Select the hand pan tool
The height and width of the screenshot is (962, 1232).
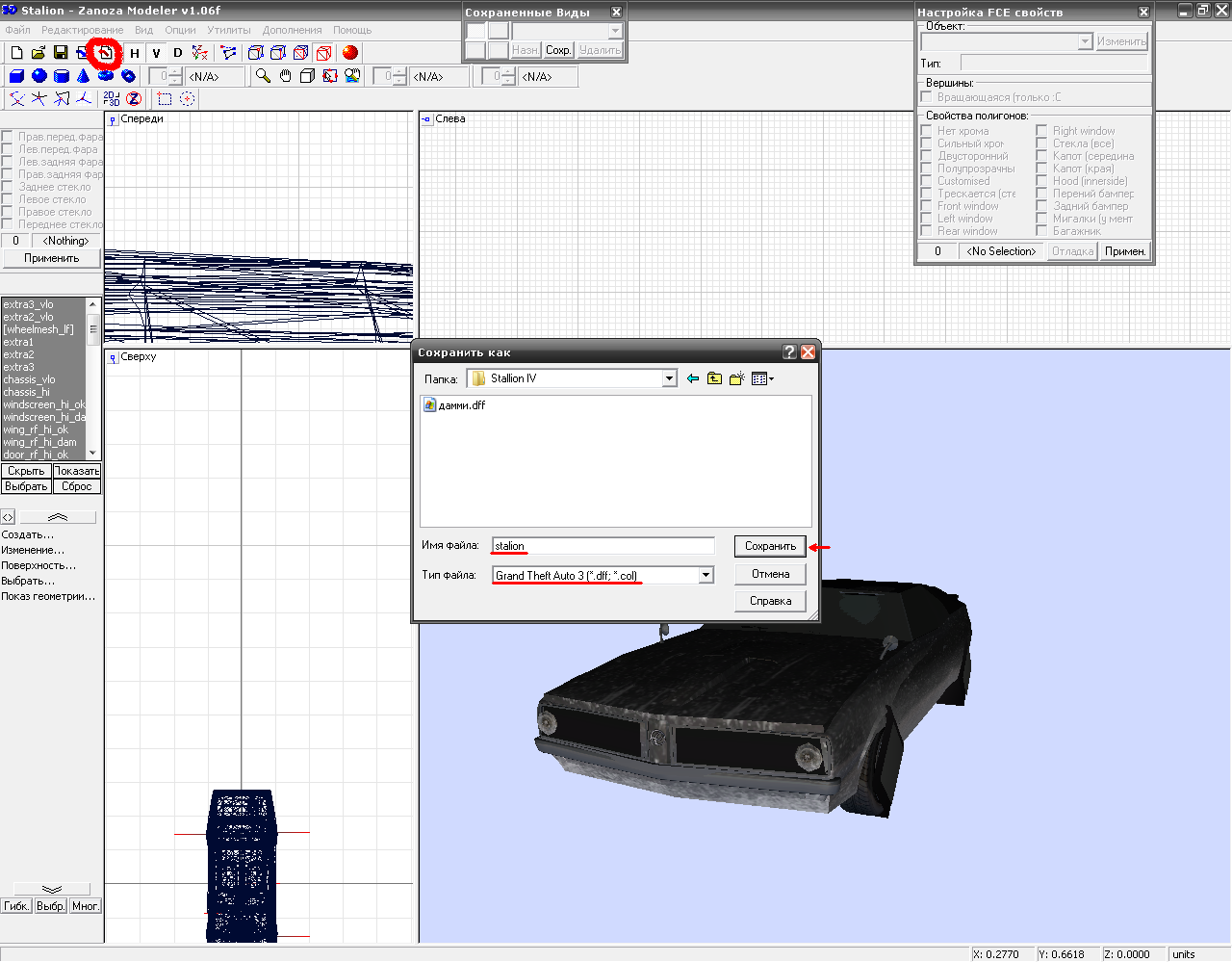pyautogui.click(x=285, y=76)
